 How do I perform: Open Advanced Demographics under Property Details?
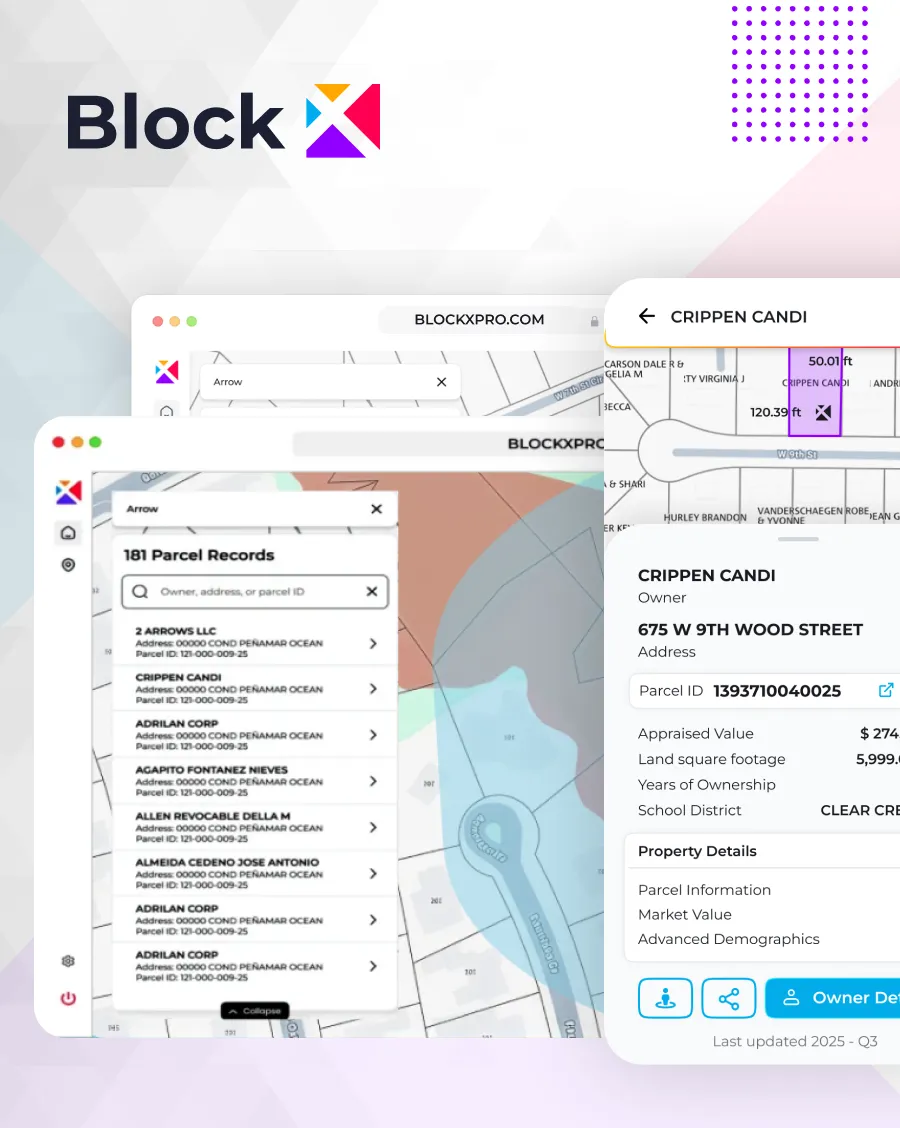click(x=729, y=939)
